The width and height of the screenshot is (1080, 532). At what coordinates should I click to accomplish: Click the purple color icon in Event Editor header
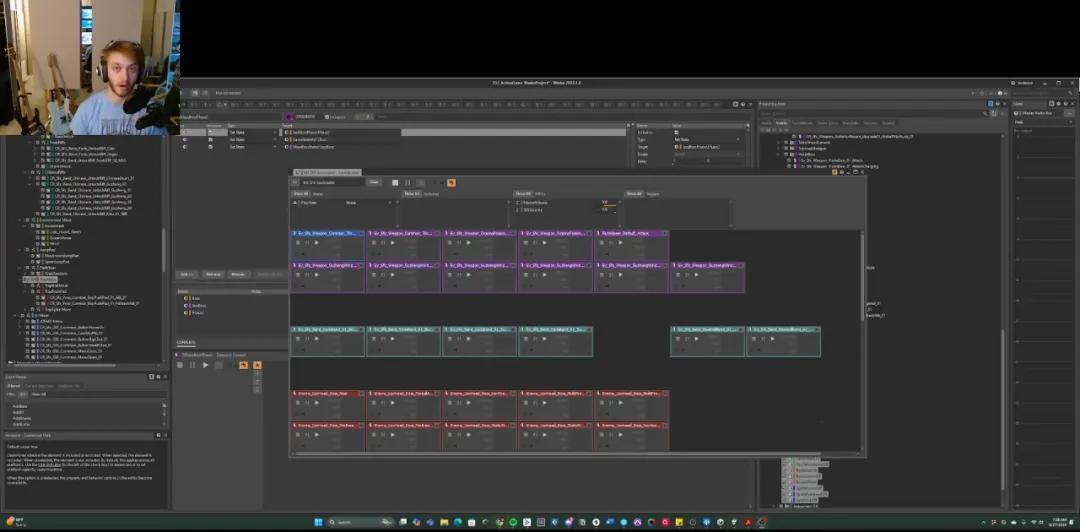click(290, 117)
